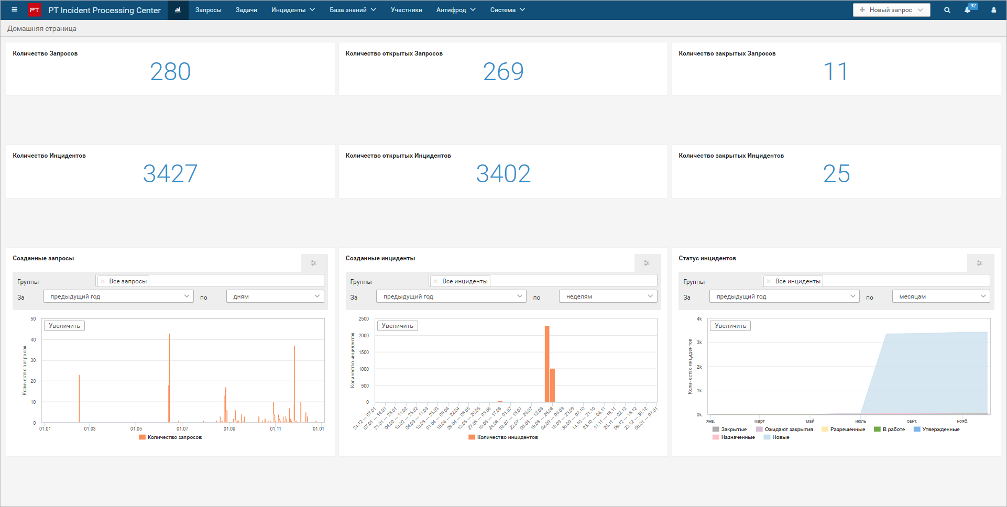Click the total requests value 280

coord(170,72)
